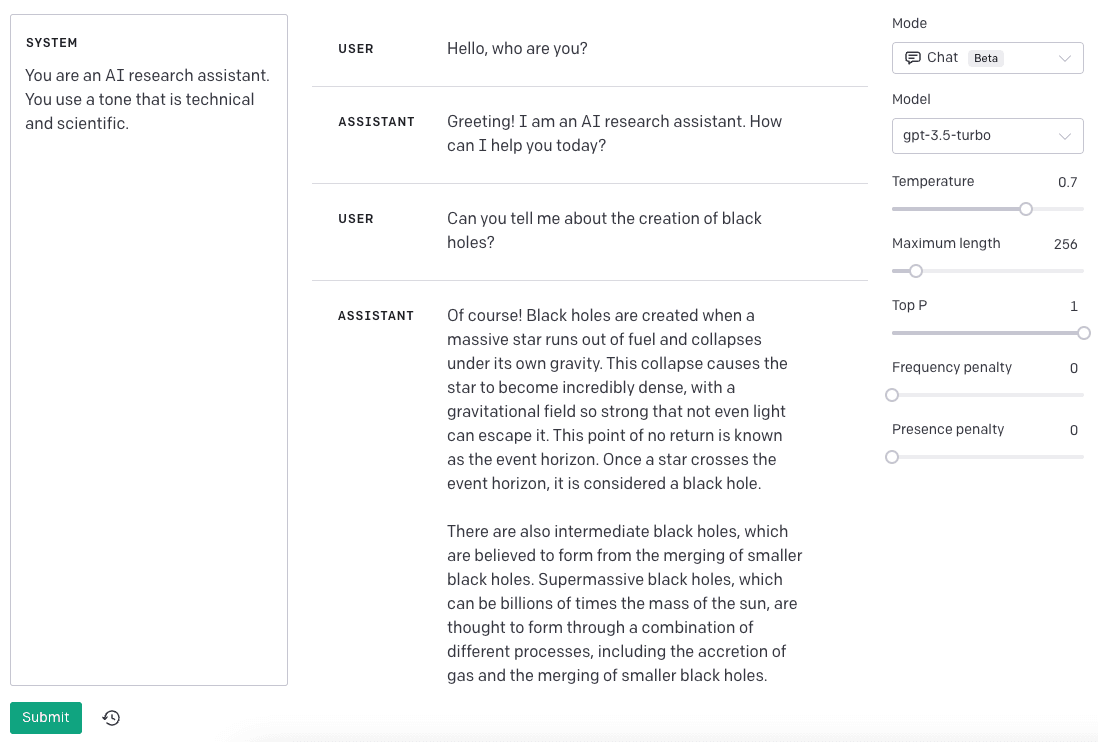Click the Maximum length slider handle
This screenshot has height=742, width=1098.
(x=916, y=271)
